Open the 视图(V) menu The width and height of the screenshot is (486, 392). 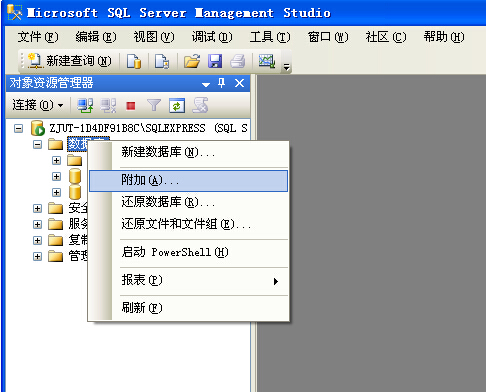click(x=154, y=37)
